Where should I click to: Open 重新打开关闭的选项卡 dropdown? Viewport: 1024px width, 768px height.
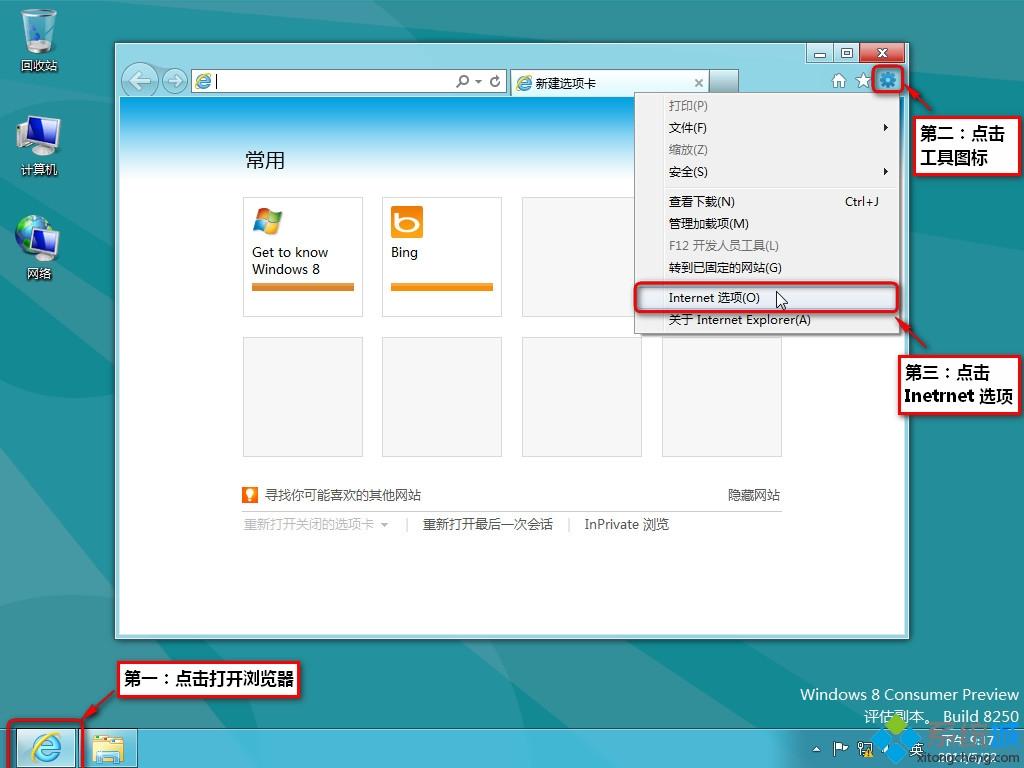click(315, 524)
